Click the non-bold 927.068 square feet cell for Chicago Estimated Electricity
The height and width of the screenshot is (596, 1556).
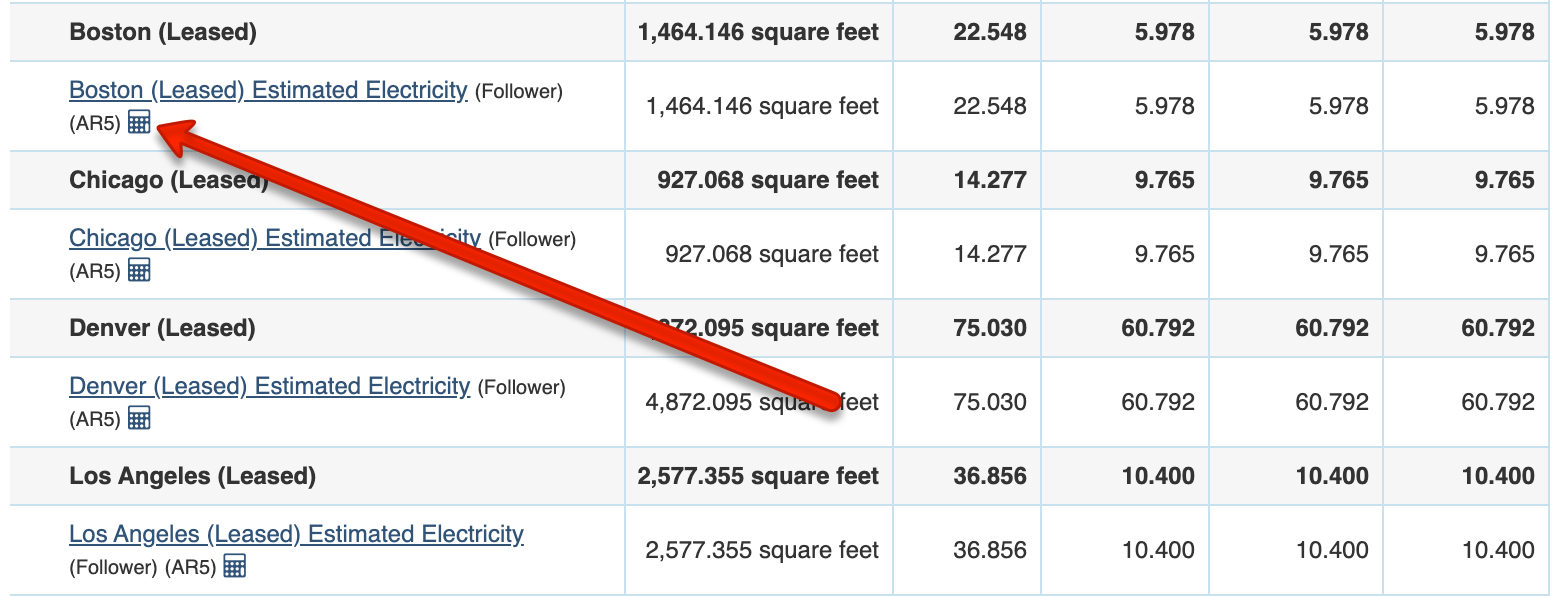(x=772, y=254)
